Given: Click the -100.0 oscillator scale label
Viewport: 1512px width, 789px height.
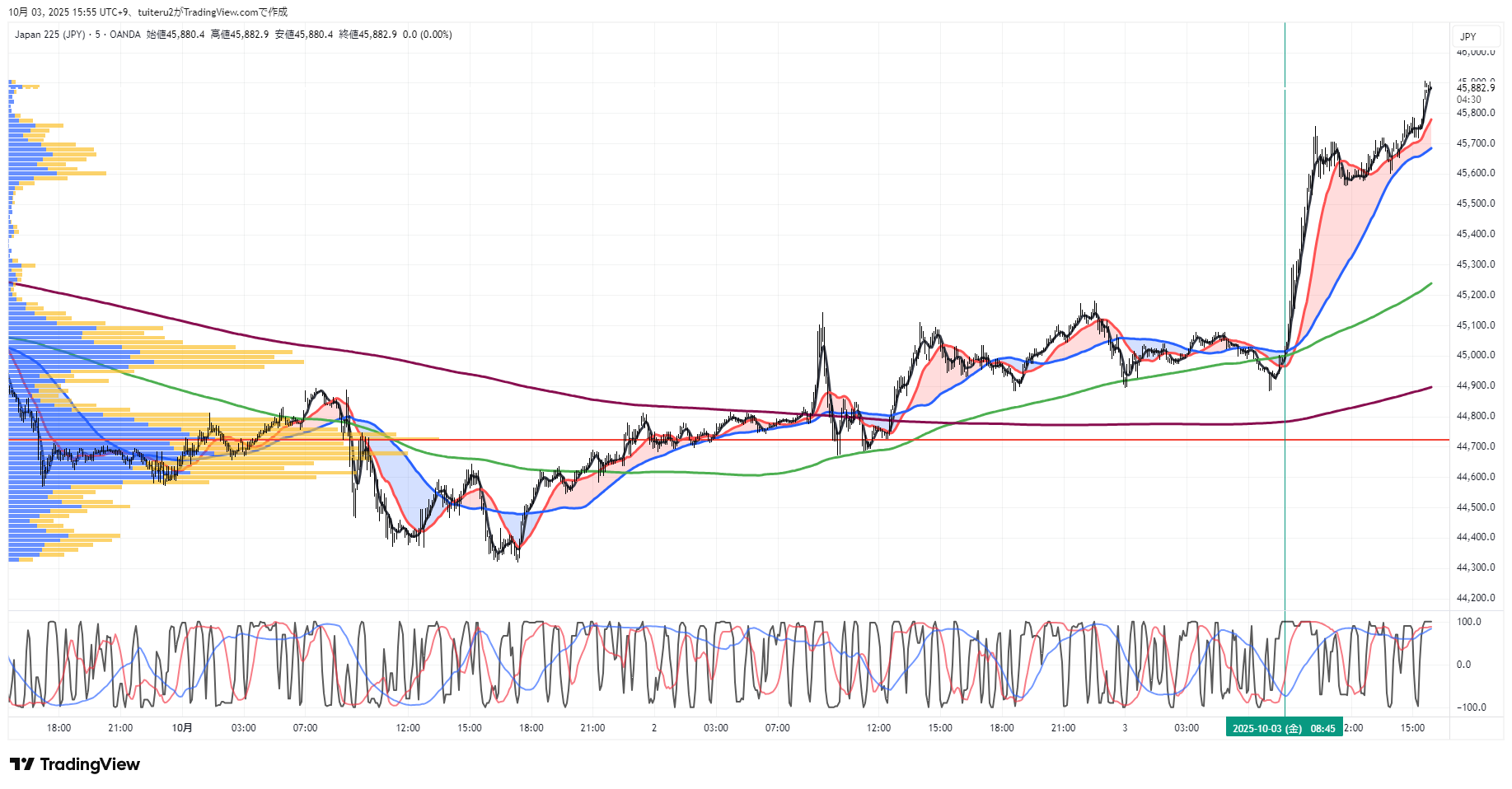Looking at the screenshot, I should [x=1471, y=707].
